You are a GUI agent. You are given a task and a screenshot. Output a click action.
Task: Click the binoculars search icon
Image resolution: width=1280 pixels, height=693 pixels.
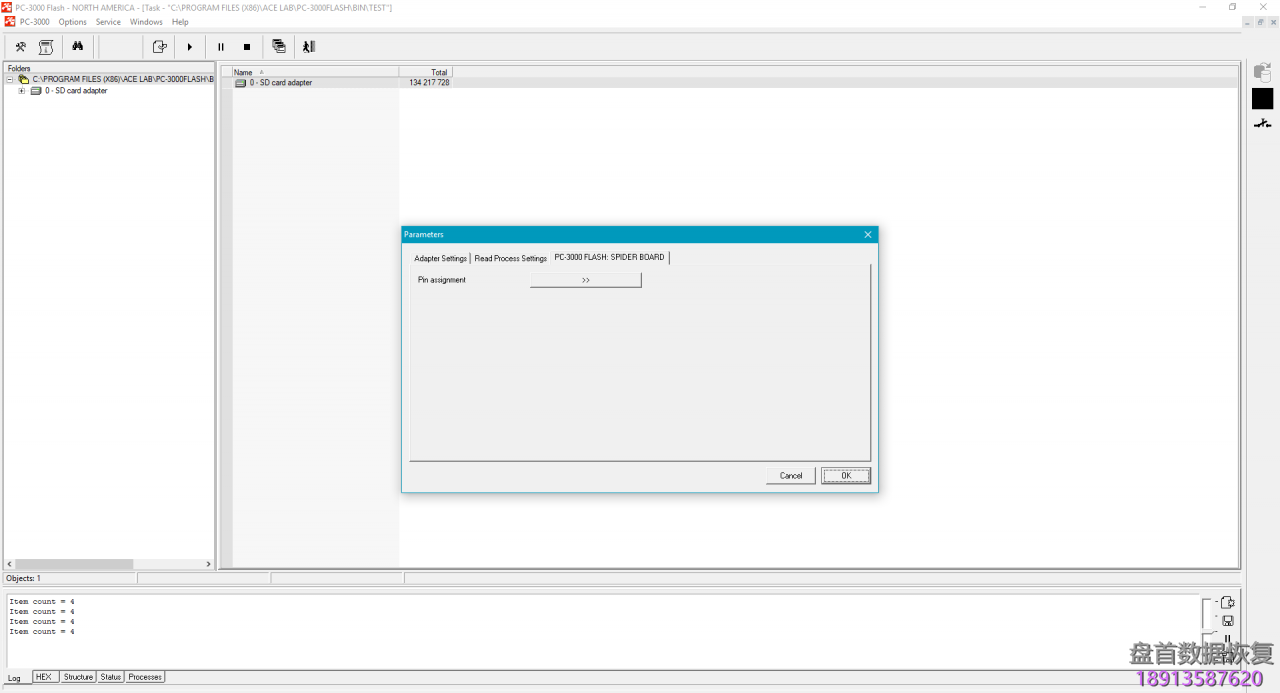click(x=77, y=47)
